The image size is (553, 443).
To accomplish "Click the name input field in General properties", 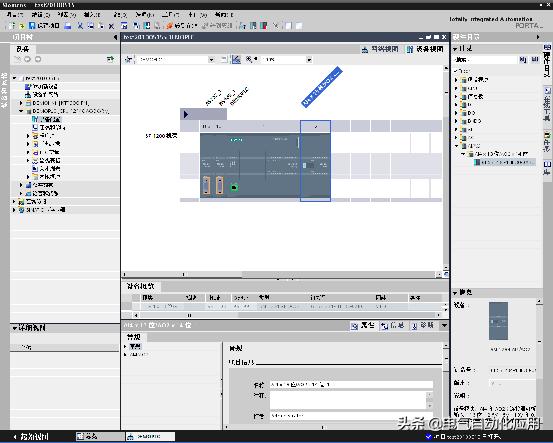I will [x=351, y=384].
